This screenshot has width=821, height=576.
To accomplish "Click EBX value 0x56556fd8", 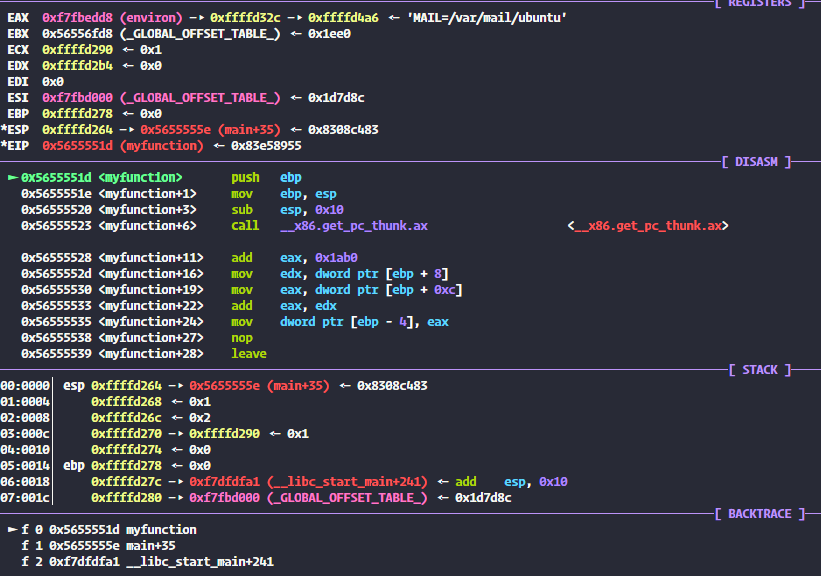I will click(77, 34).
